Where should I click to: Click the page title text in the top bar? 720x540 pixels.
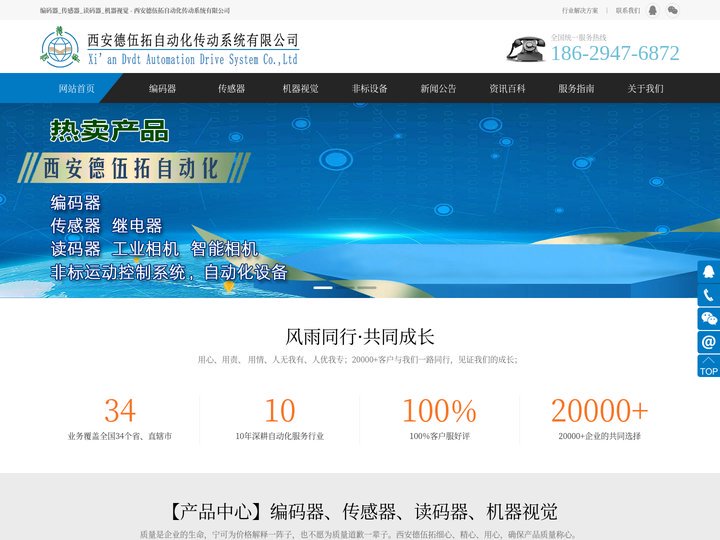135,11
